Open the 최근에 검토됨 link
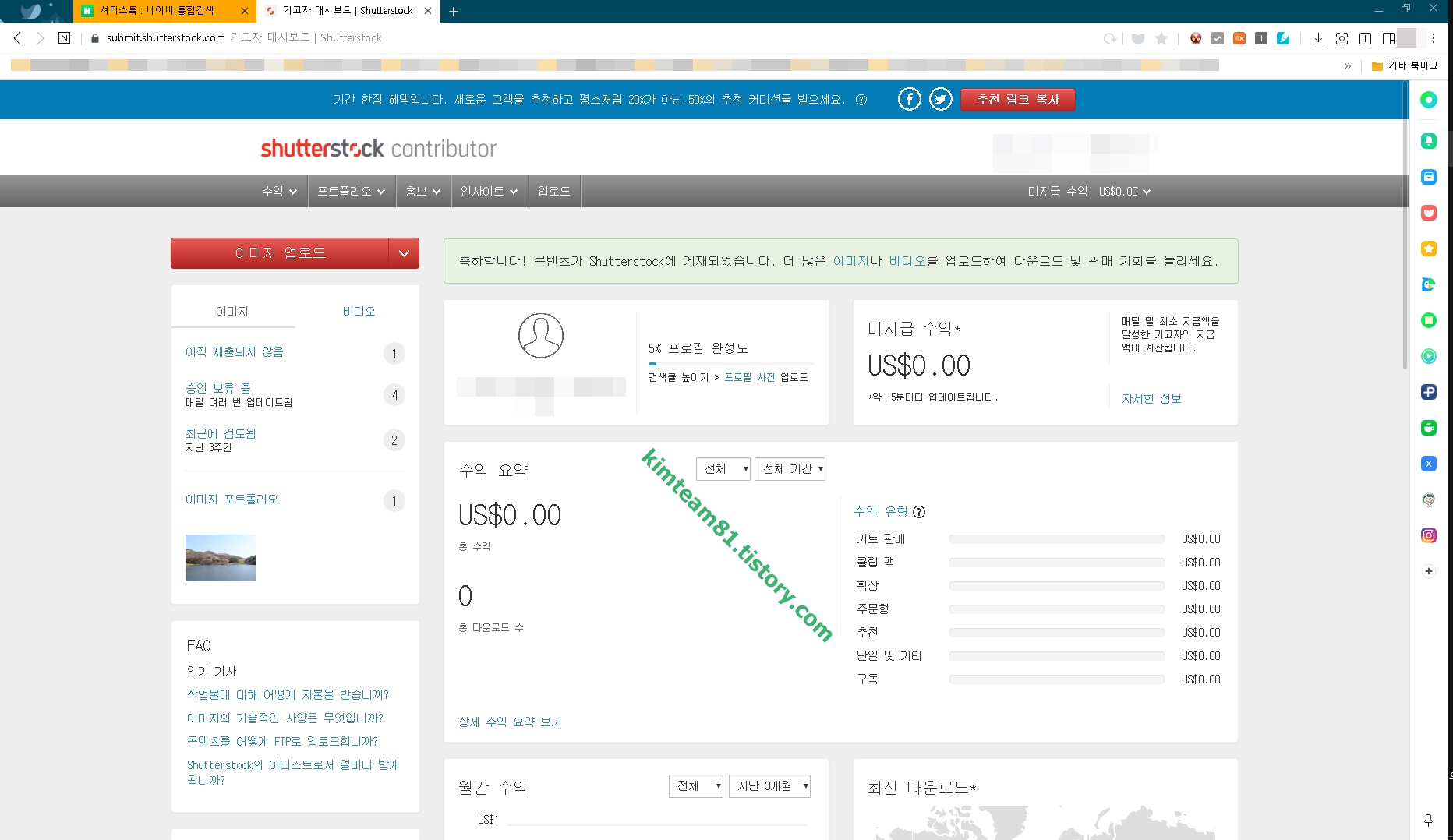The height and width of the screenshot is (840, 1453). [x=221, y=433]
